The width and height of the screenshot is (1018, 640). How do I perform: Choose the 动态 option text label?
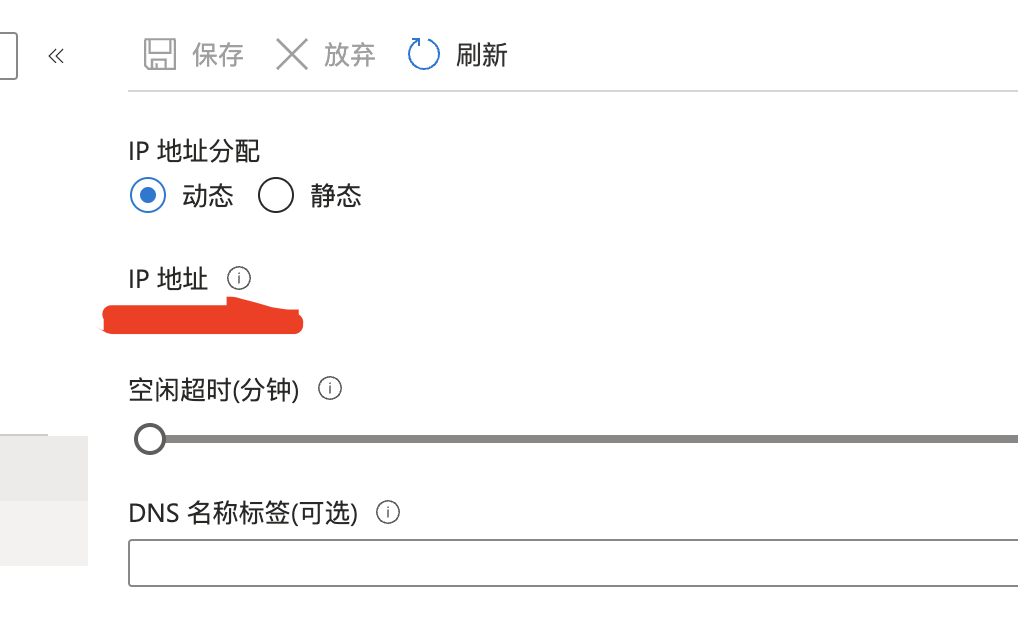coord(208,196)
